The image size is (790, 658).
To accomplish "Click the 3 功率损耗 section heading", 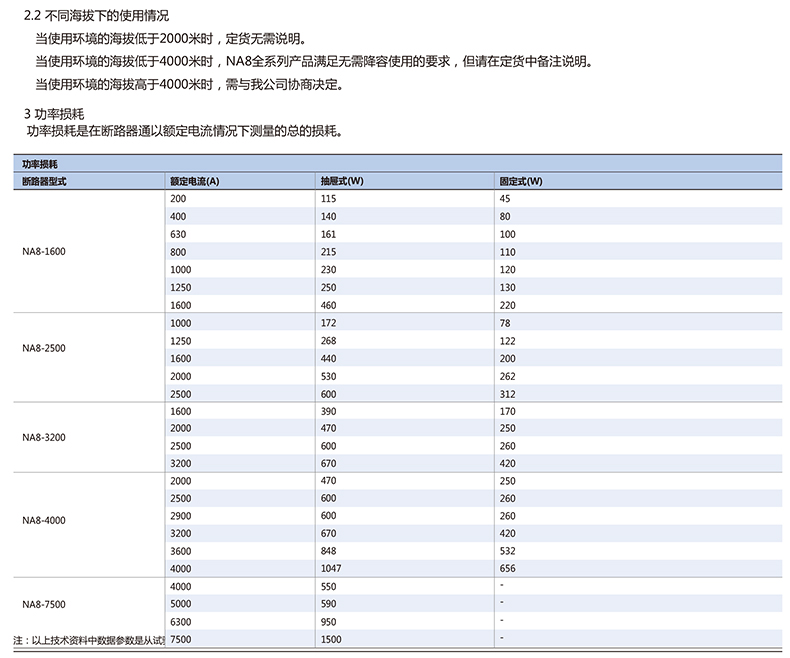I will (x=57, y=114).
